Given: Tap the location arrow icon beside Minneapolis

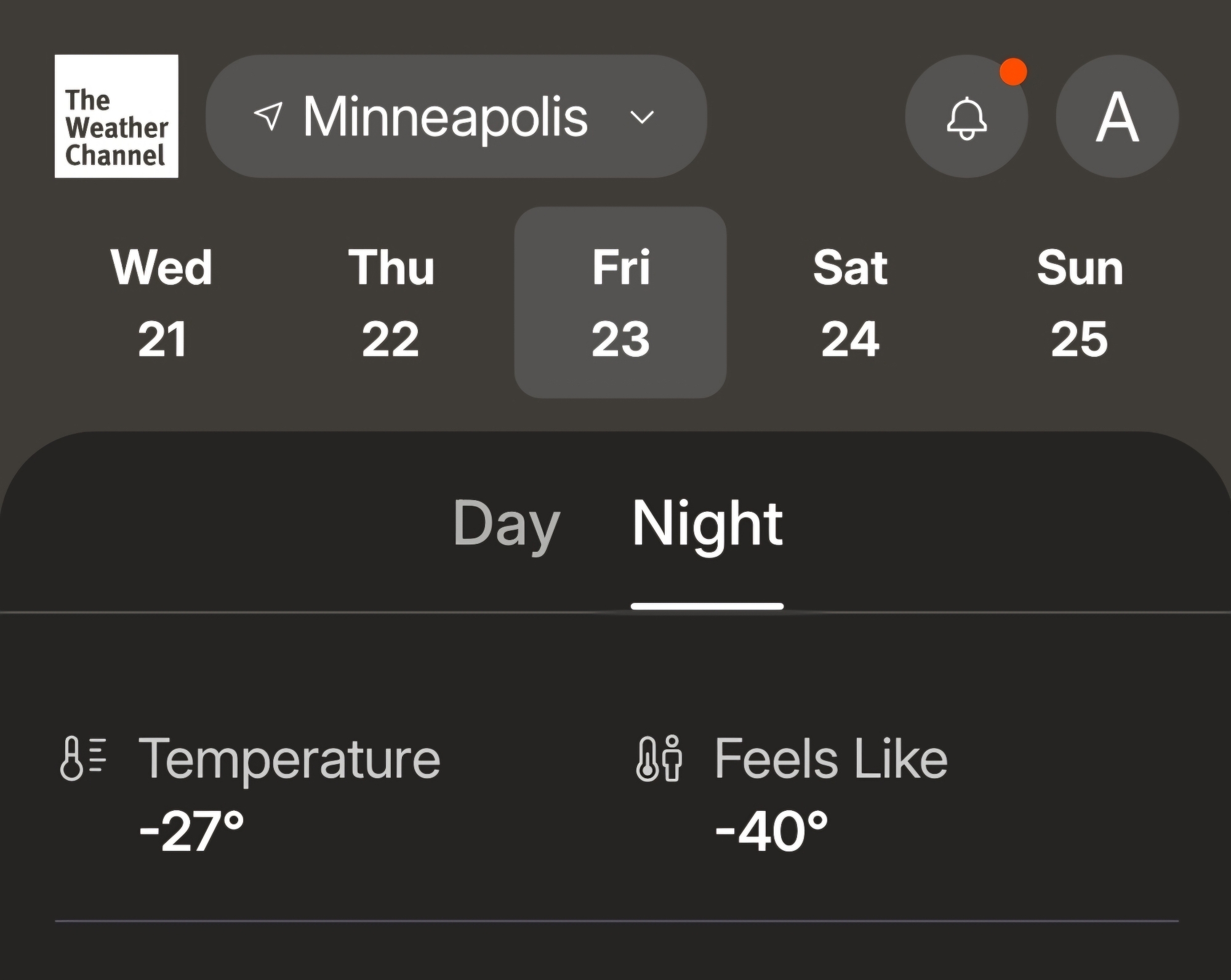Looking at the screenshot, I should point(268,116).
